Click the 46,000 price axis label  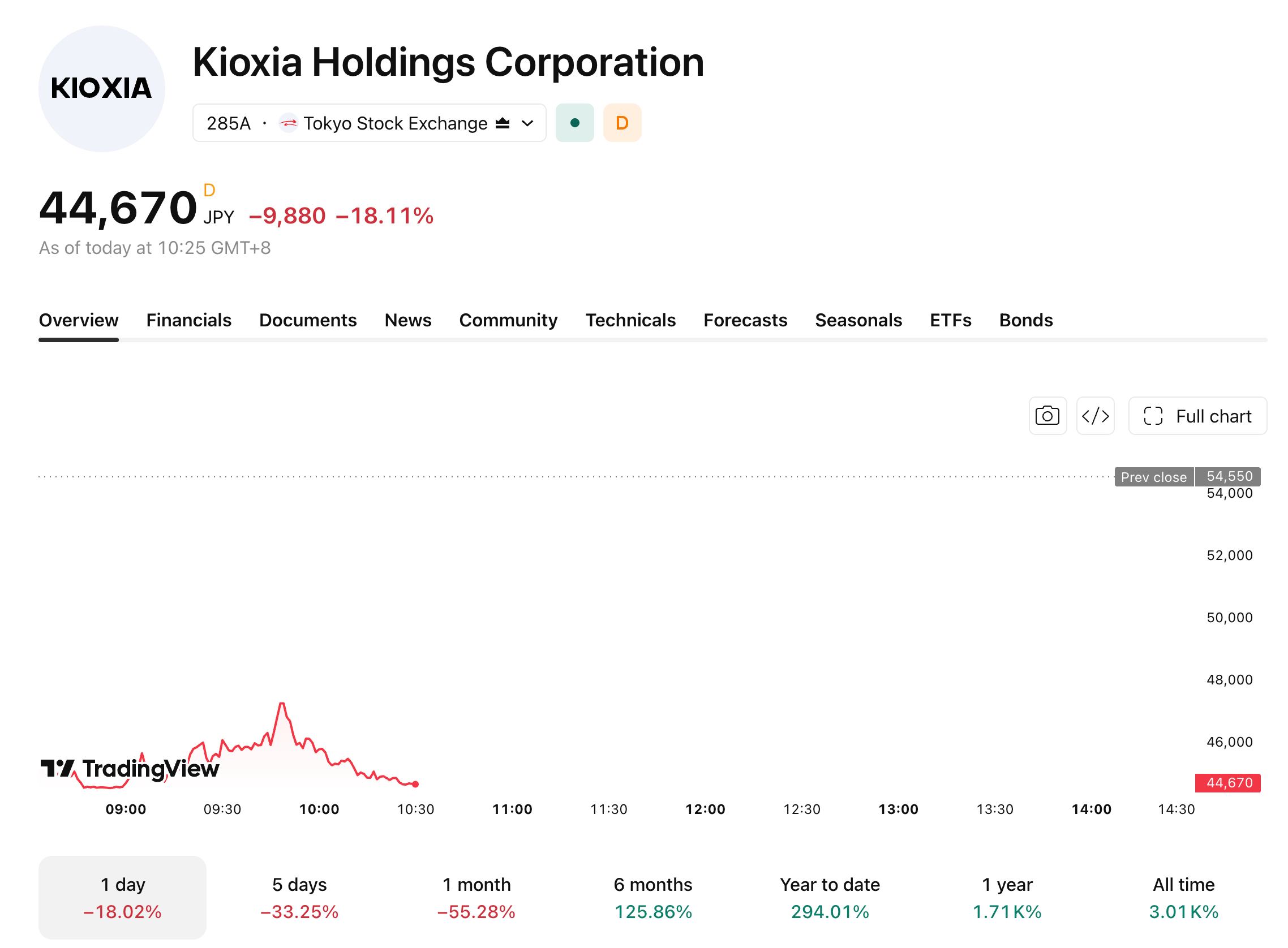click(1230, 742)
